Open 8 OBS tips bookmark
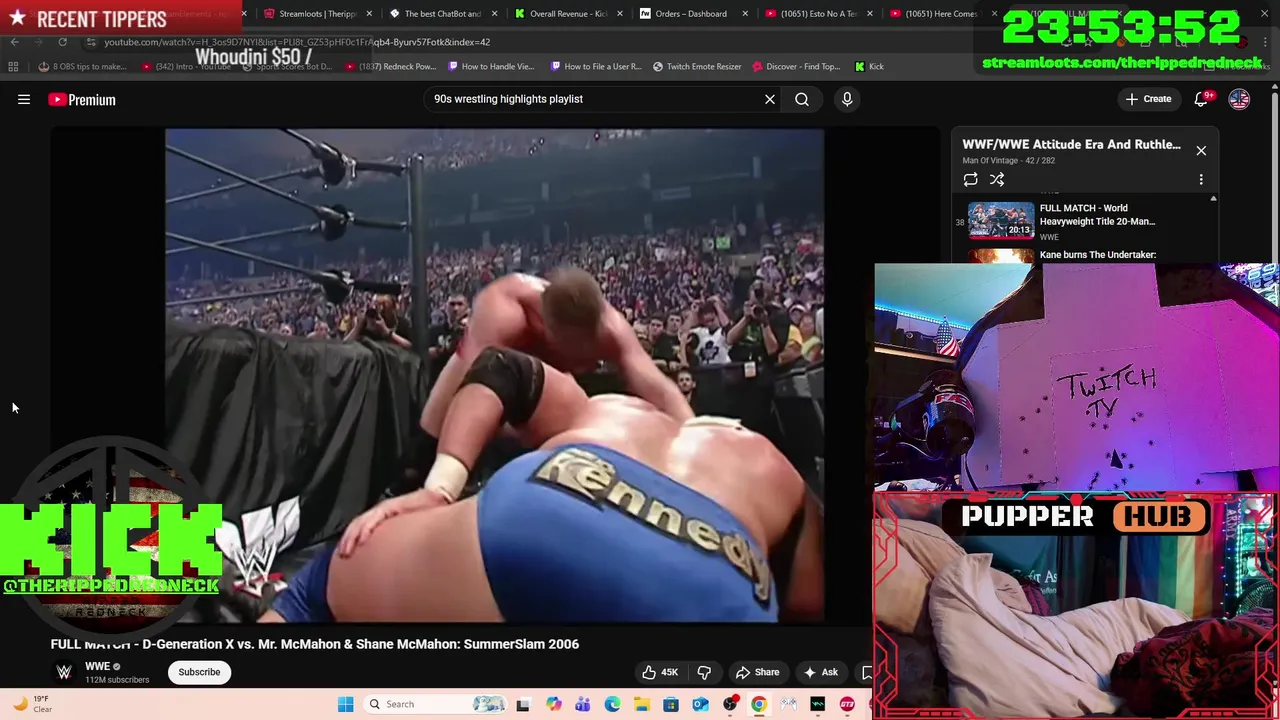Screen dimensions: 1280x720 [x=83, y=66]
